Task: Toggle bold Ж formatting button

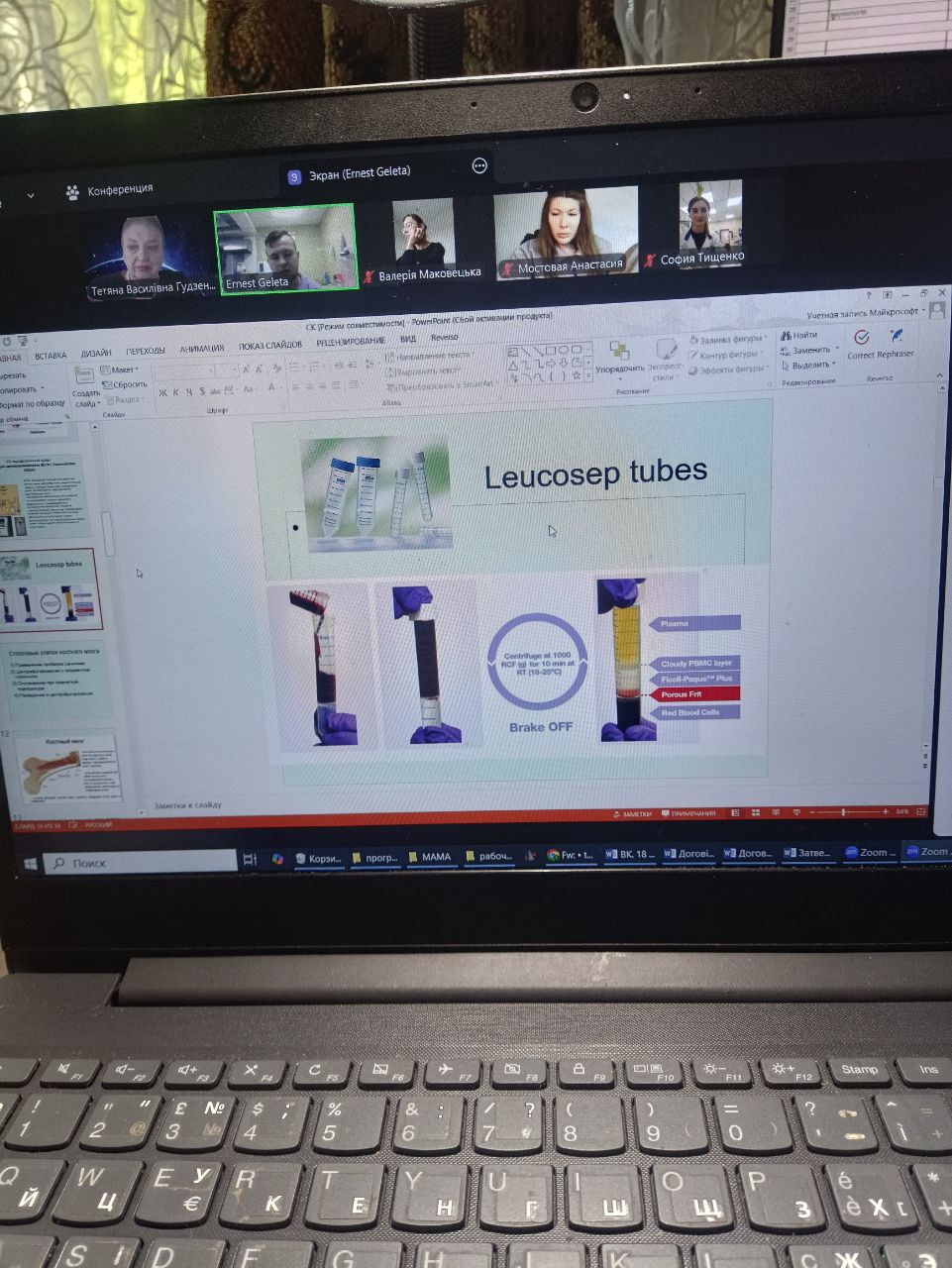Action: click(x=162, y=392)
